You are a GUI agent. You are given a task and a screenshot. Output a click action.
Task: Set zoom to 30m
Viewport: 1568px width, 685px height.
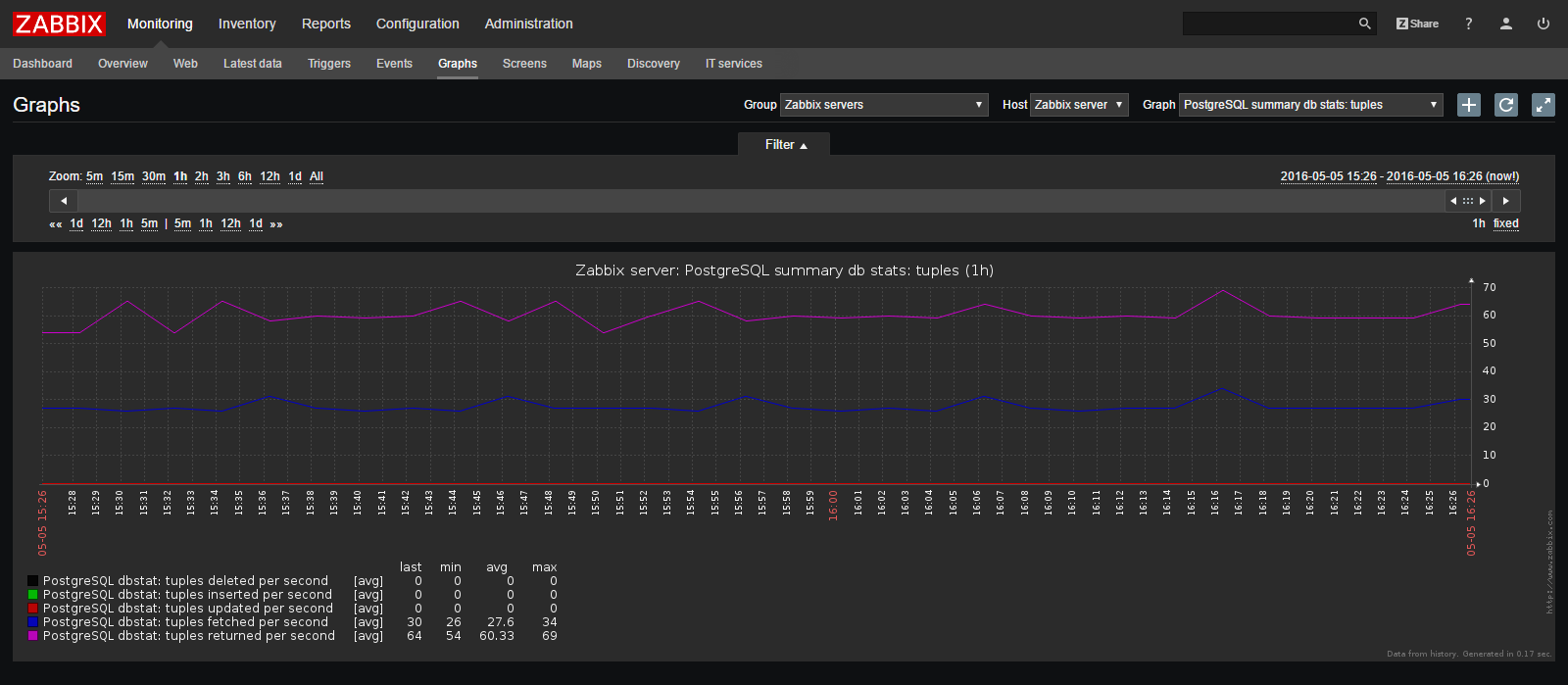pyautogui.click(x=154, y=176)
